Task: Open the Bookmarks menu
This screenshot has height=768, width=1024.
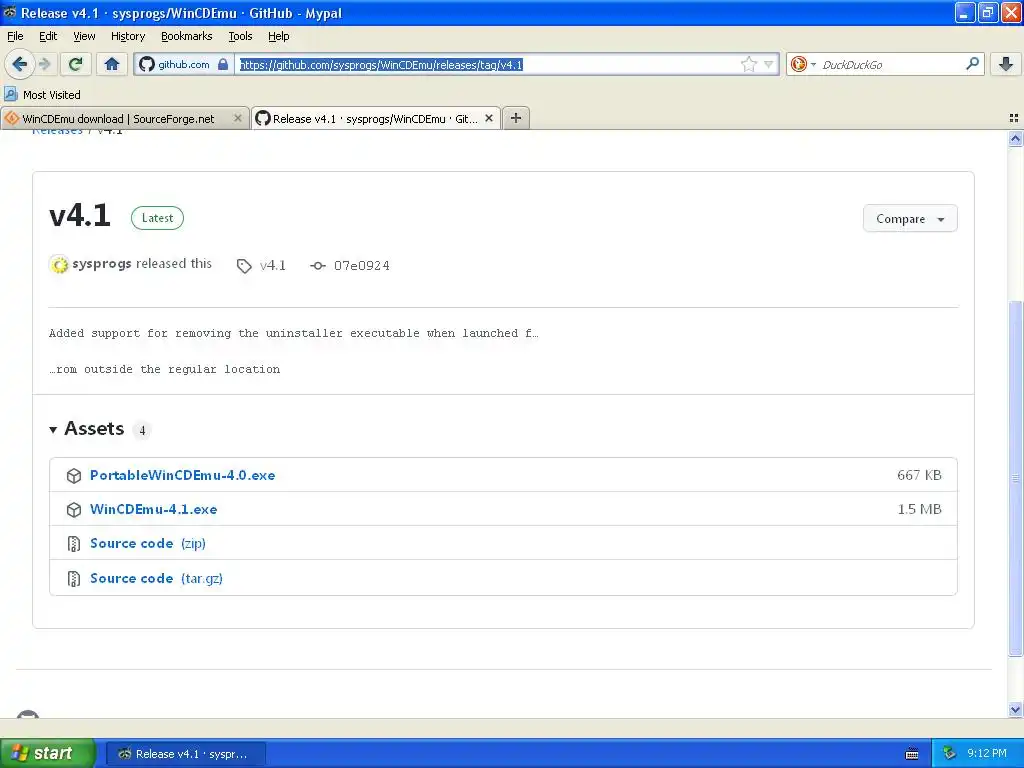Action: (187, 36)
